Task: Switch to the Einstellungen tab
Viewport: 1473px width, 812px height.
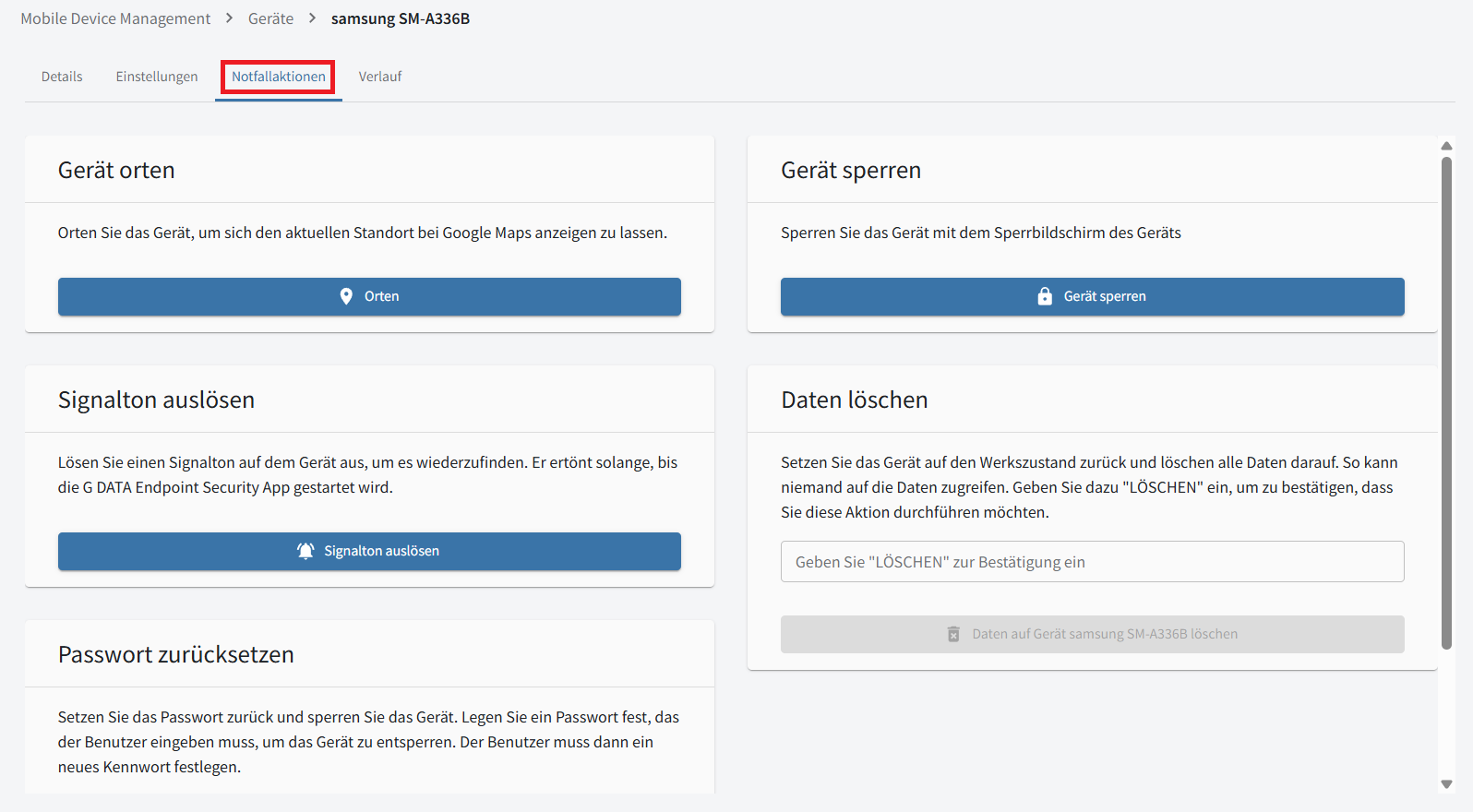Action: (157, 77)
